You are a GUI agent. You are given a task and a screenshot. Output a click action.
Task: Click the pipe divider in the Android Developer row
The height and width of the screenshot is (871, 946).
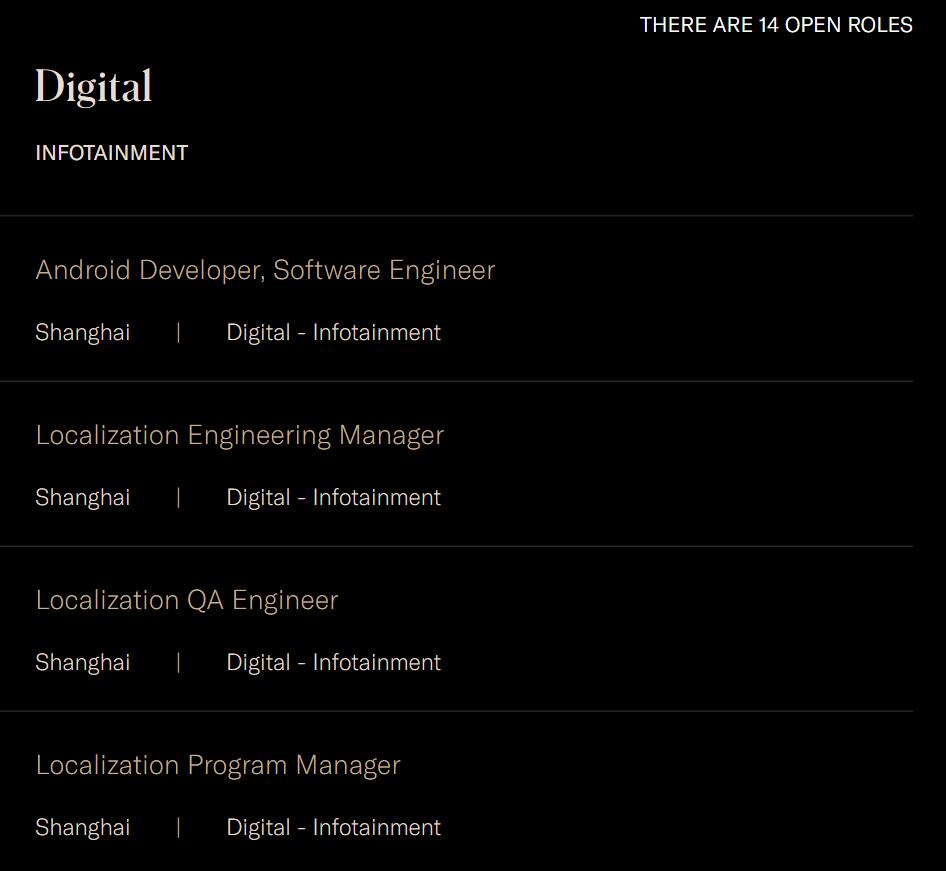click(178, 332)
